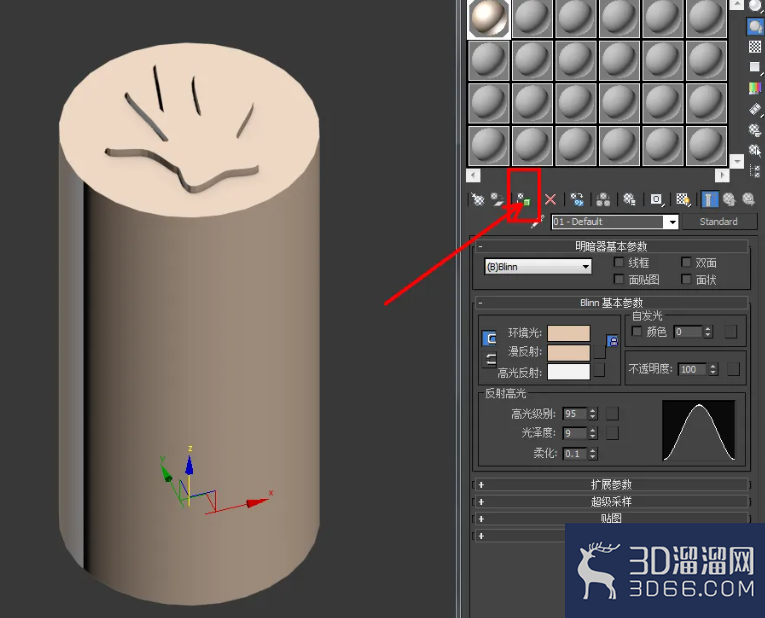The image size is (765, 618).
Task: Toggle the Backlight icon
Action: pos(755,26)
